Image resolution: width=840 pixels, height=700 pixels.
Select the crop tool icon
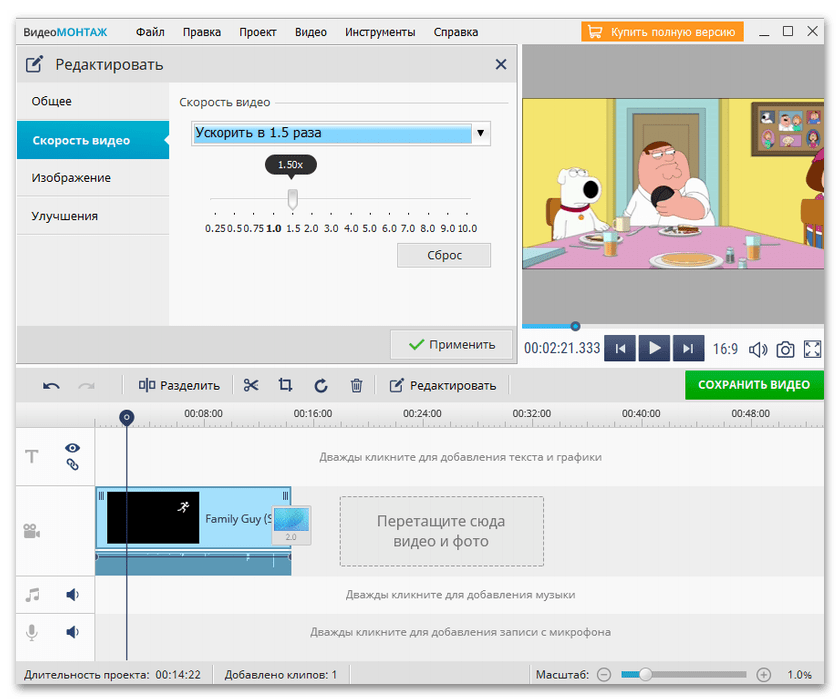tap(286, 385)
